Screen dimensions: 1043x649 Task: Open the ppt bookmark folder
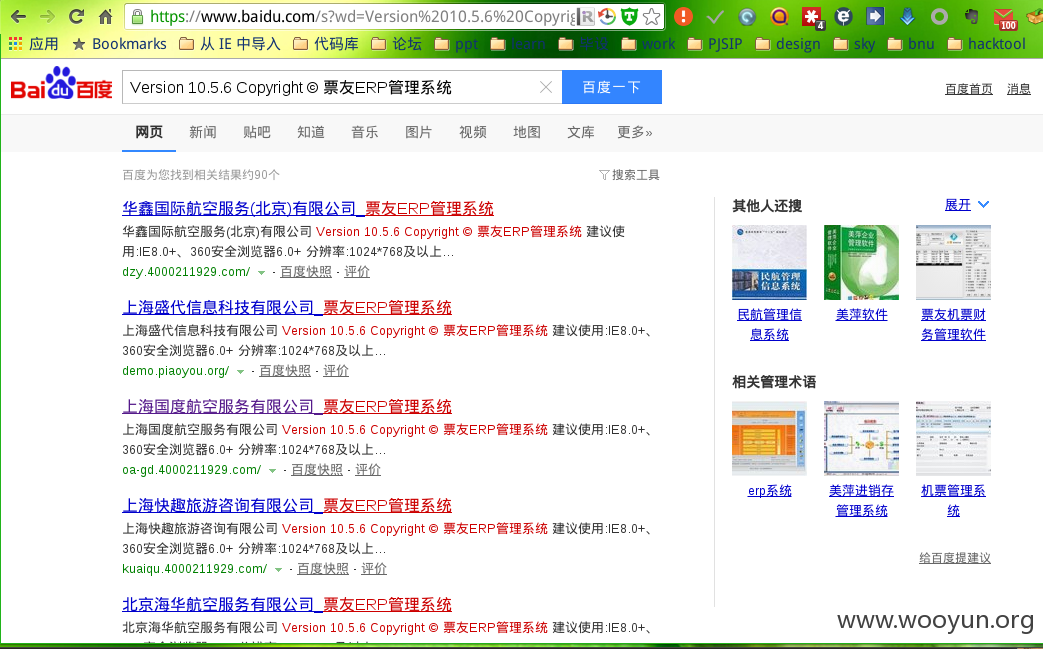[456, 44]
